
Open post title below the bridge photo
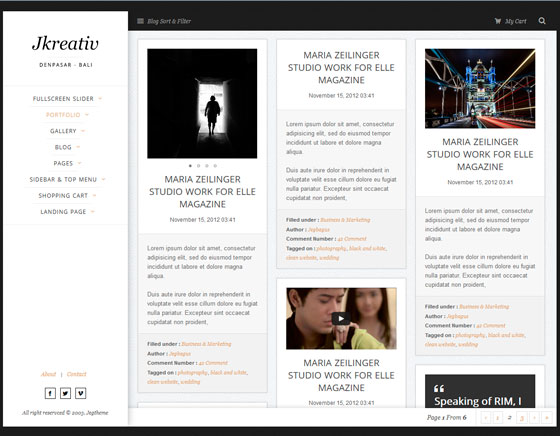(x=480, y=154)
